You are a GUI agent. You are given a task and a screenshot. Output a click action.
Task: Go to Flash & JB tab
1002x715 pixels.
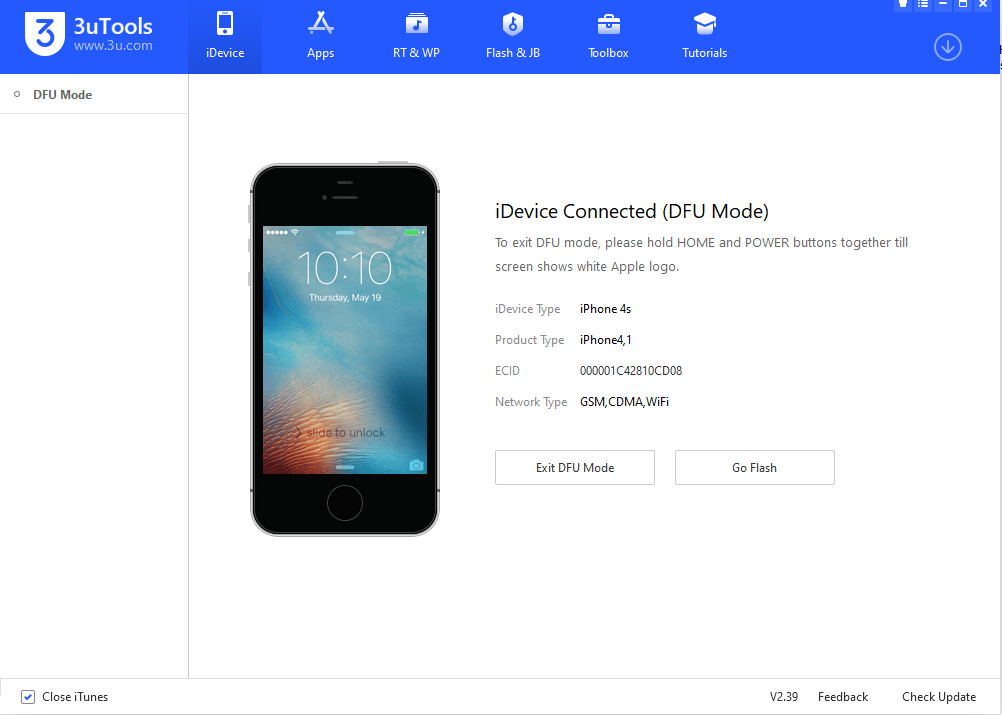point(513,37)
